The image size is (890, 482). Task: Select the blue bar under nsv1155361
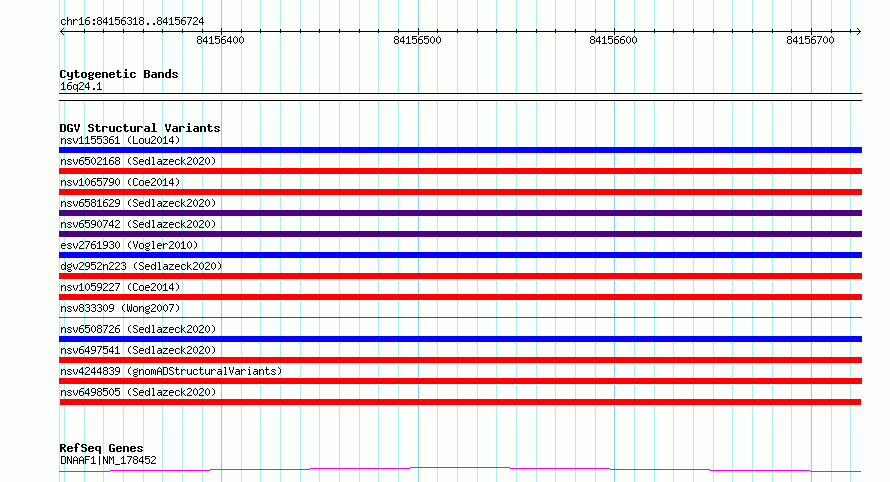(460, 150)
